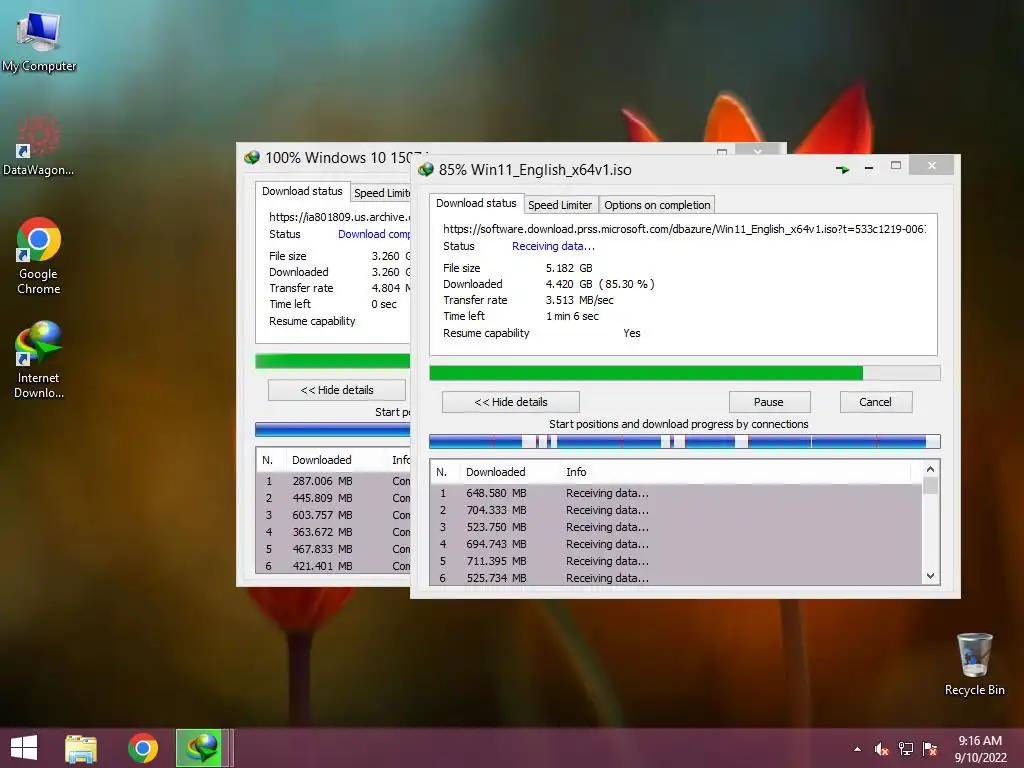Image resolution: width=1024 pixels, height=768 pixels.
Task: Select the IDM taskbar button
Action: (x=200, y=748)
